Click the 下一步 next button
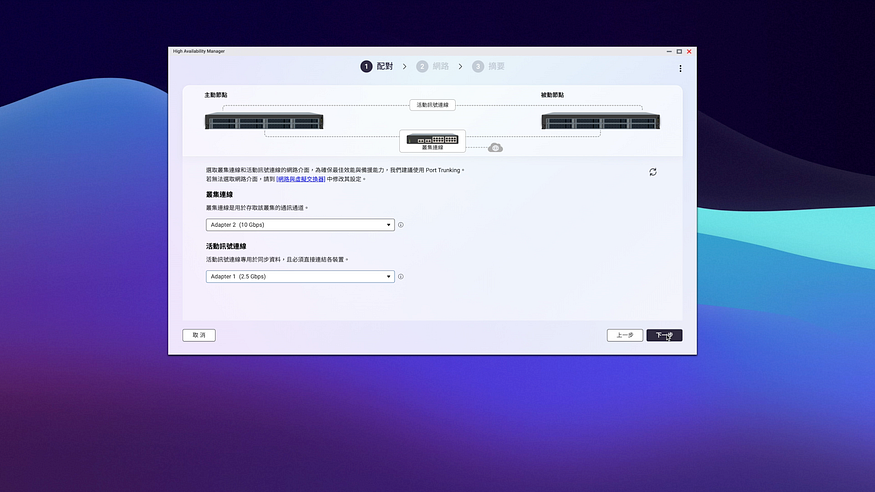 (664, 335)
